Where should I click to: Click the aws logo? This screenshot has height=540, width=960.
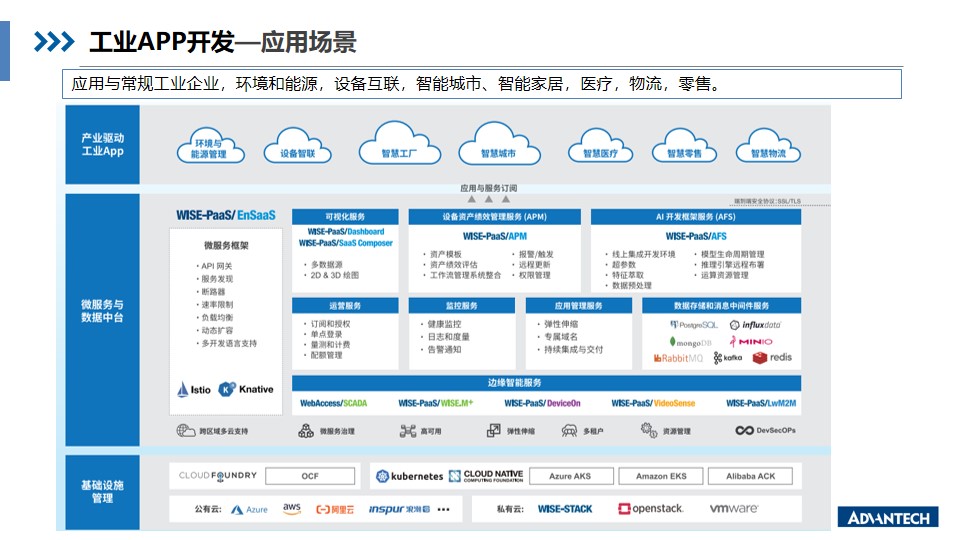click(x=292, y=508)
